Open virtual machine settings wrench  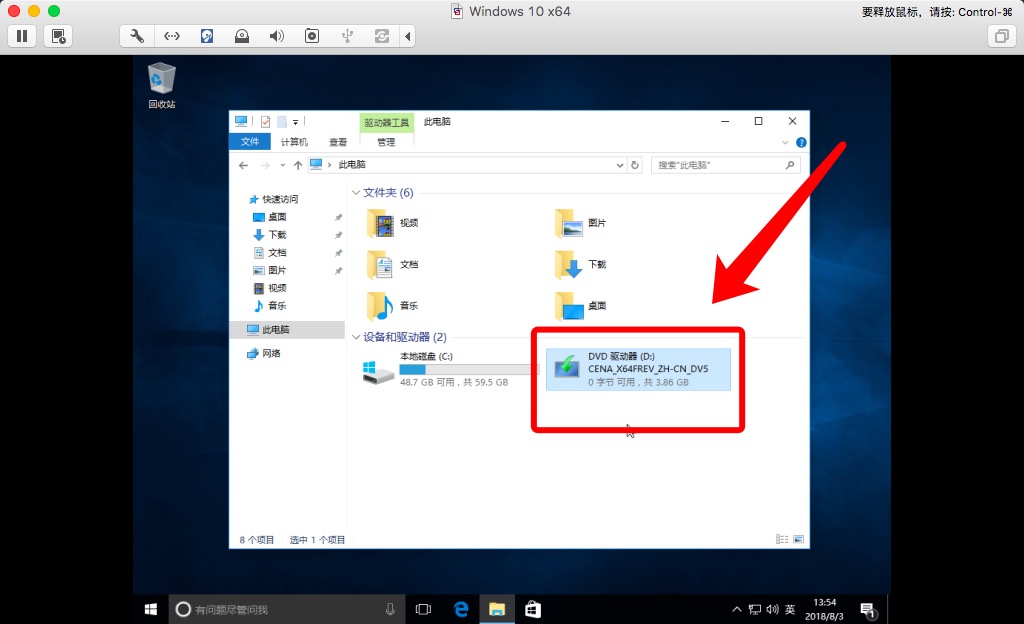(x=136, y=36)
